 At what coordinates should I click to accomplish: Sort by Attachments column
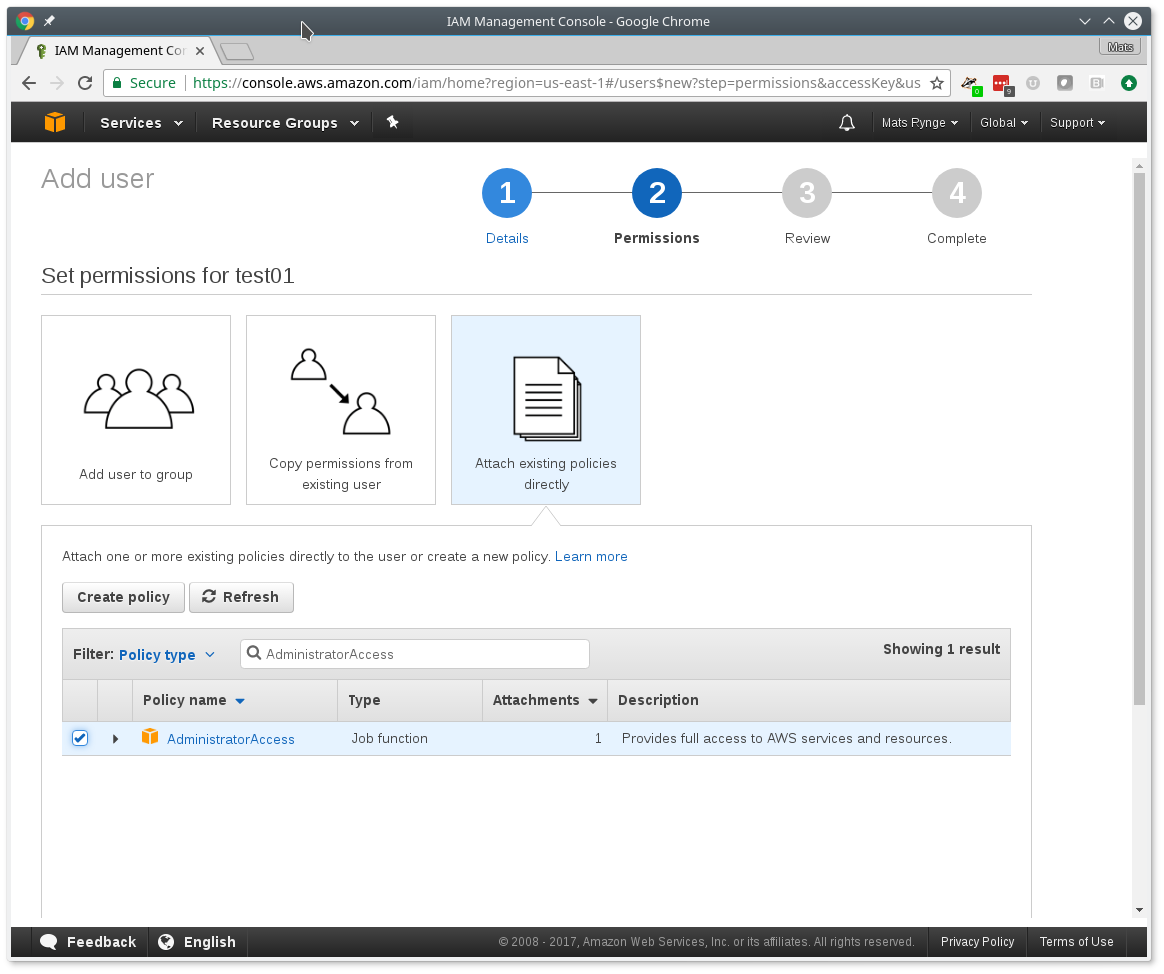click(x=545, y=700)
